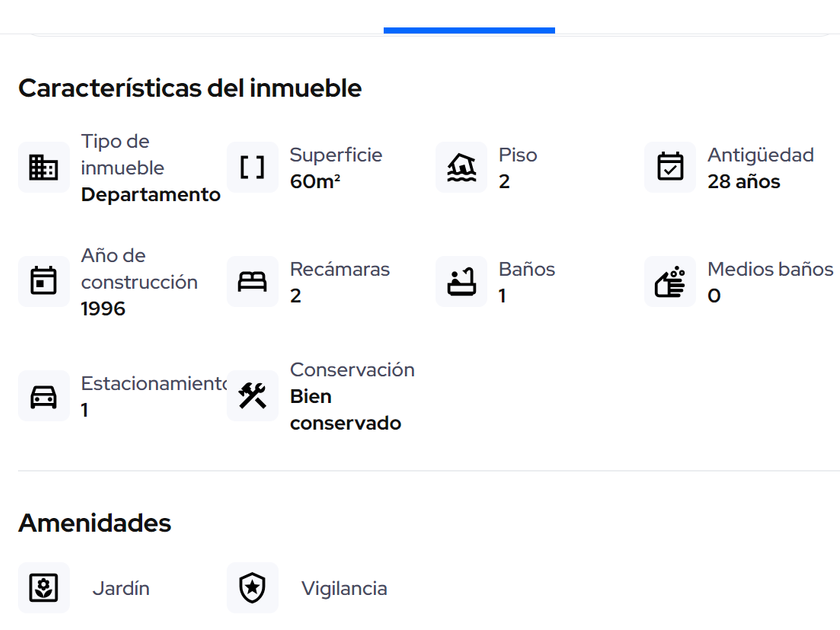
Task: Click the 28 años antigüedad value
Action: click(743, 182)
